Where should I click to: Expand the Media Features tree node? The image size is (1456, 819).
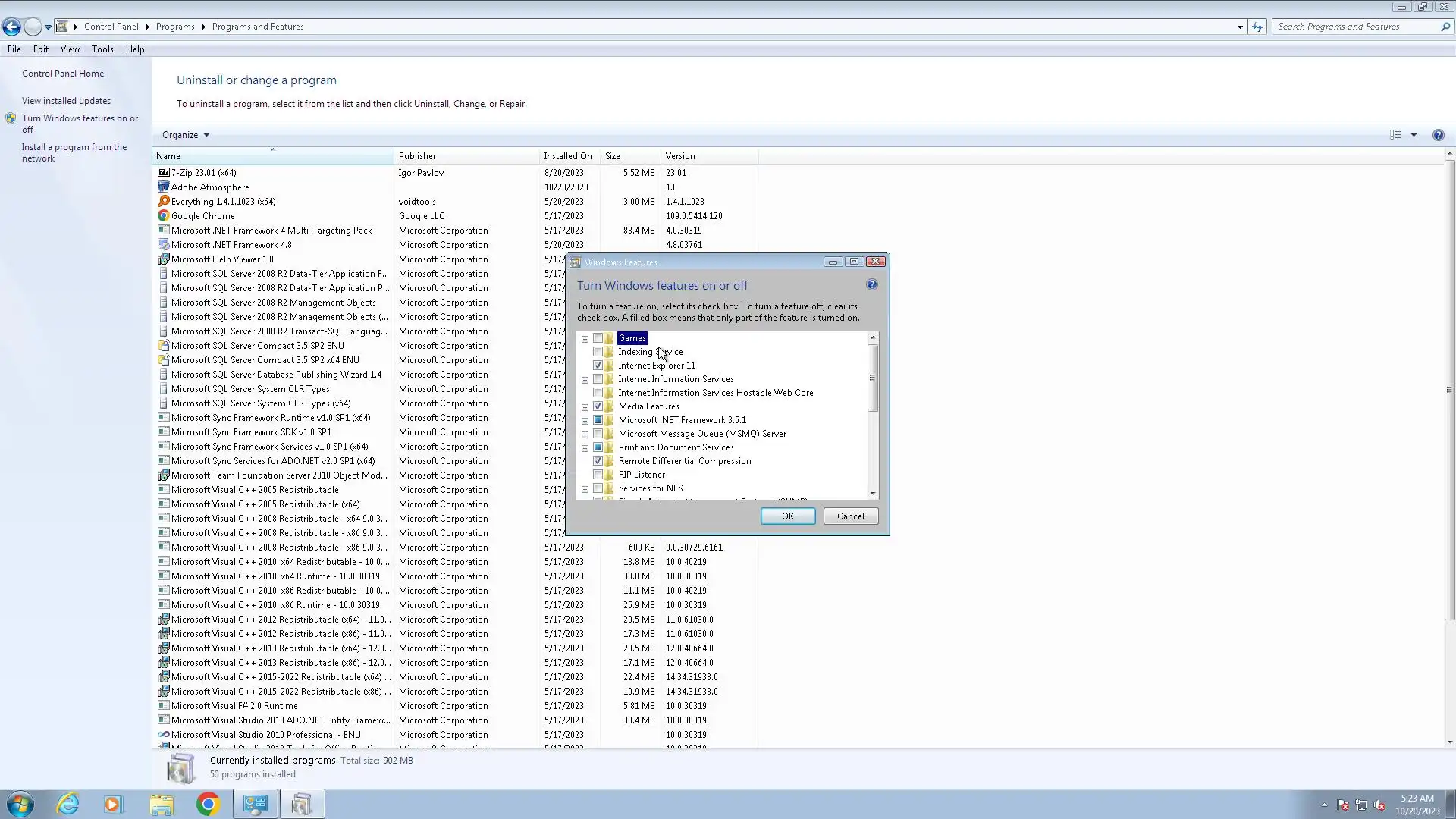(x=585, y=407)
